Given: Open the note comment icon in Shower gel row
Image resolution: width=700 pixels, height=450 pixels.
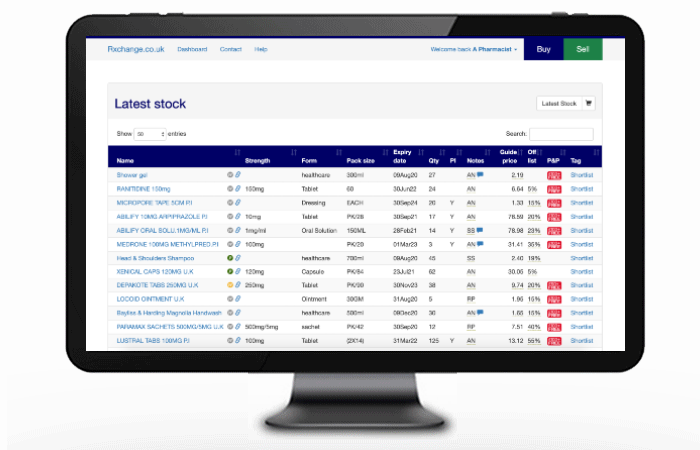Looking at the screenshot, I should 480,175.
